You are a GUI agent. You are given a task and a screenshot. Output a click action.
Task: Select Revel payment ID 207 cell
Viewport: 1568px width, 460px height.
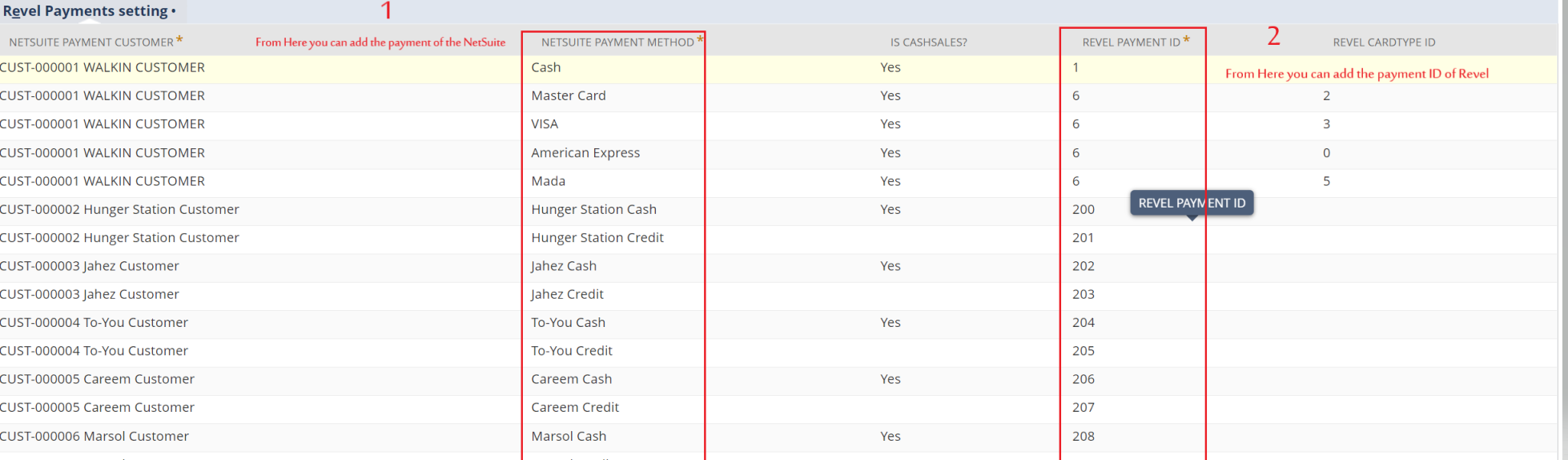pos(1084,408)
